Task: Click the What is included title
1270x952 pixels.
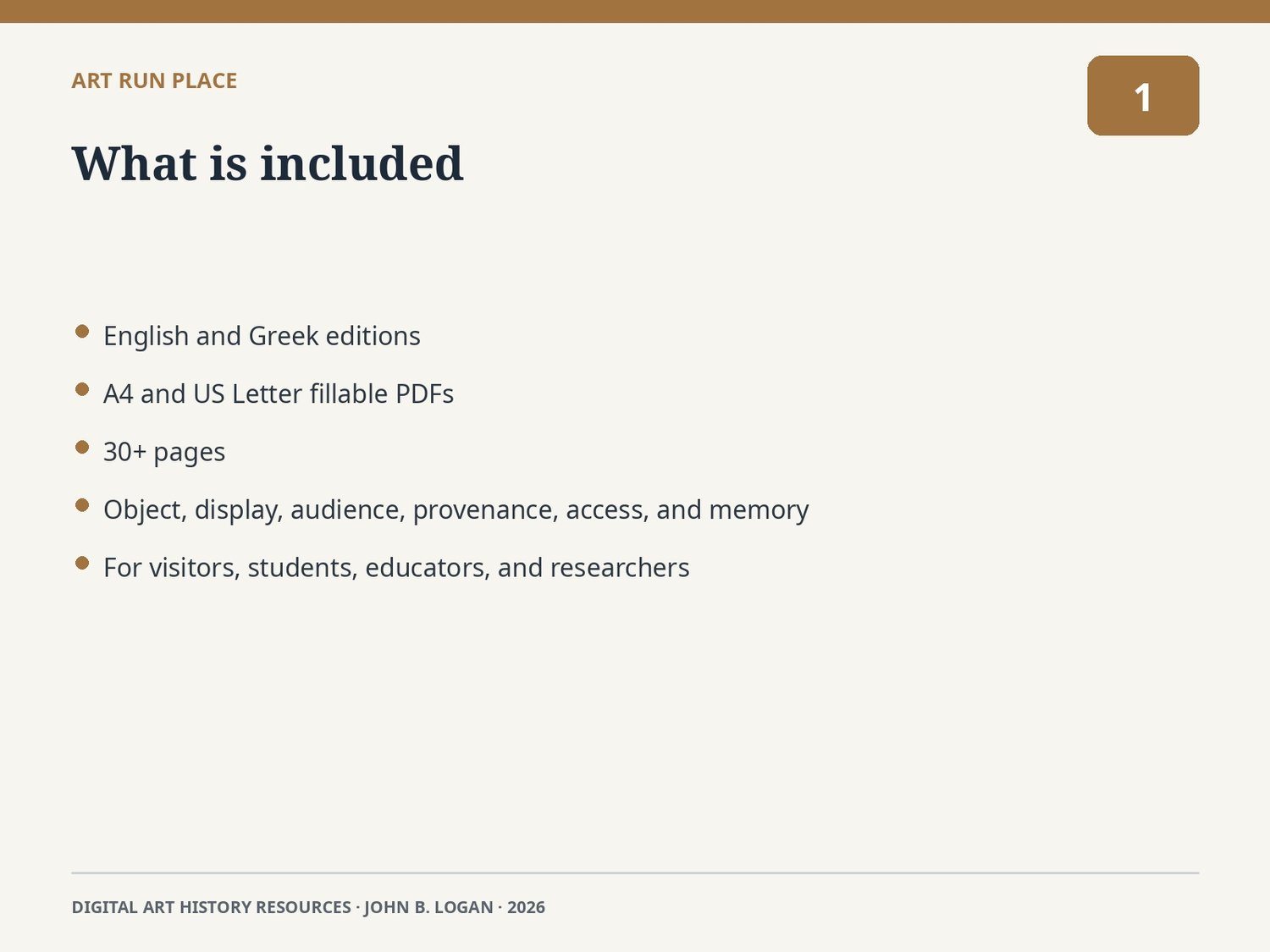Action: (x=268, y=163)
